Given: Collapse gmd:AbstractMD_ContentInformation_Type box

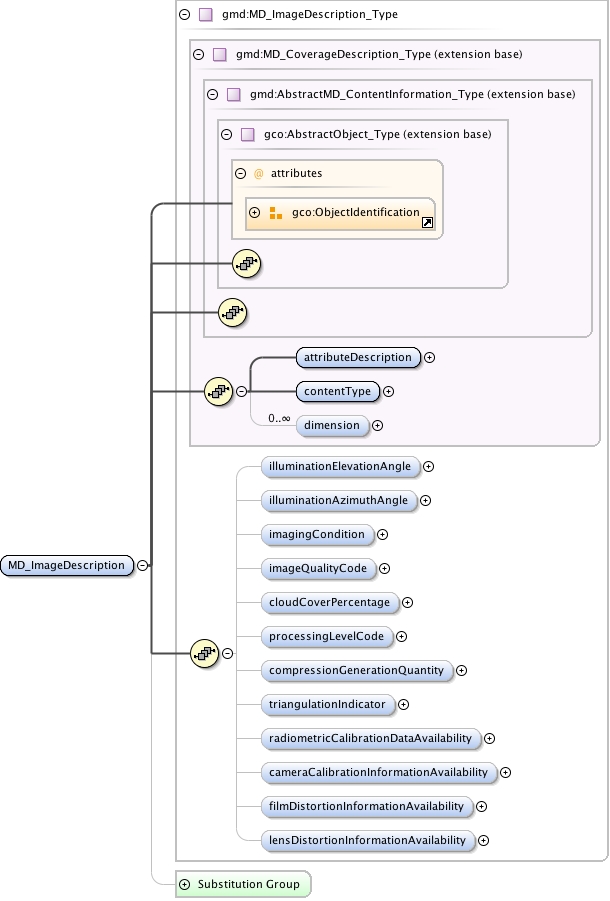Looking at the screenshot, I should pyautogui.click(x=213, y=94).
